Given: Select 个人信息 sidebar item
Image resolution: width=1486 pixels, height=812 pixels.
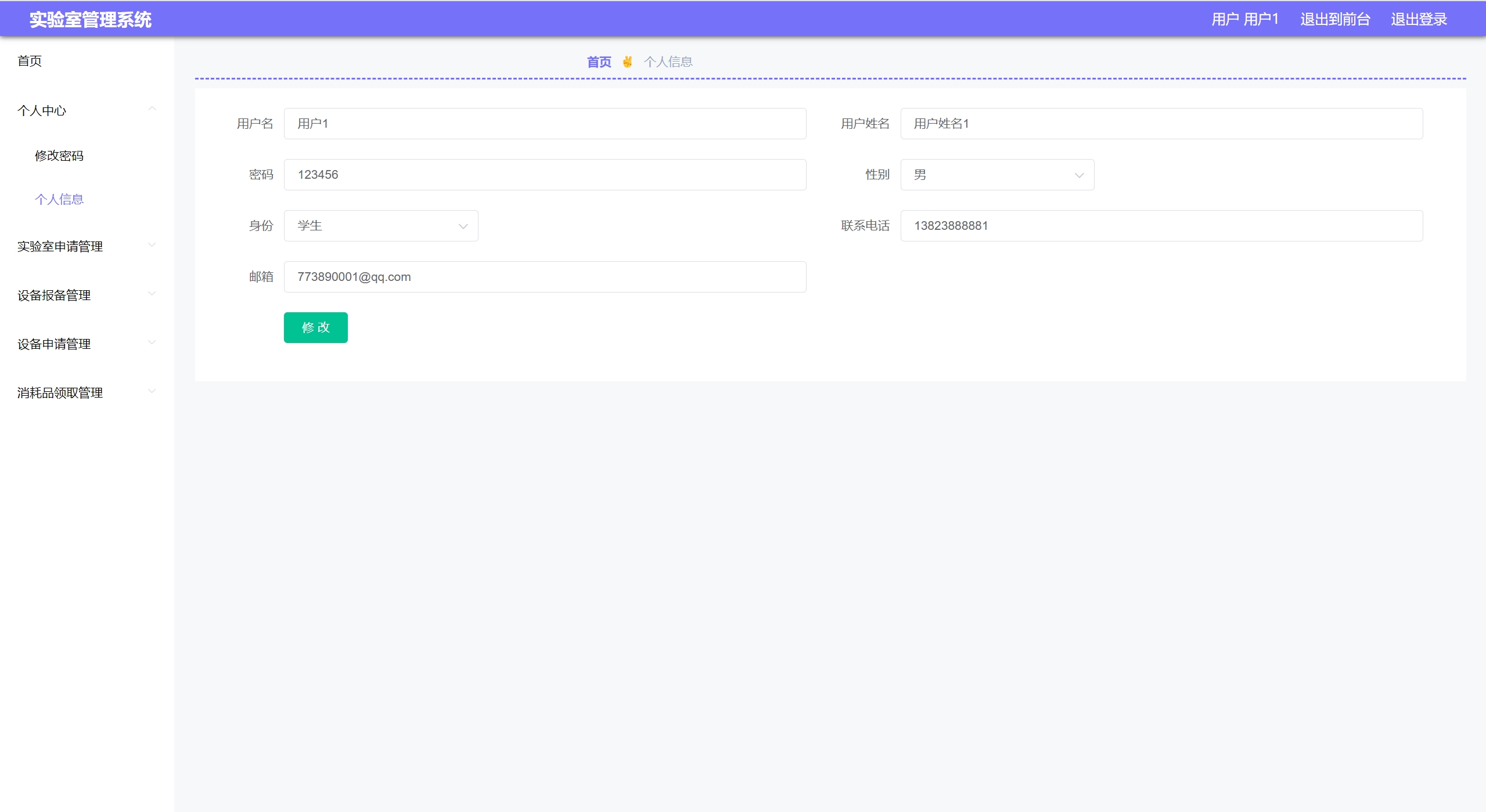Looking at the screenshot, I should point(59,199).
